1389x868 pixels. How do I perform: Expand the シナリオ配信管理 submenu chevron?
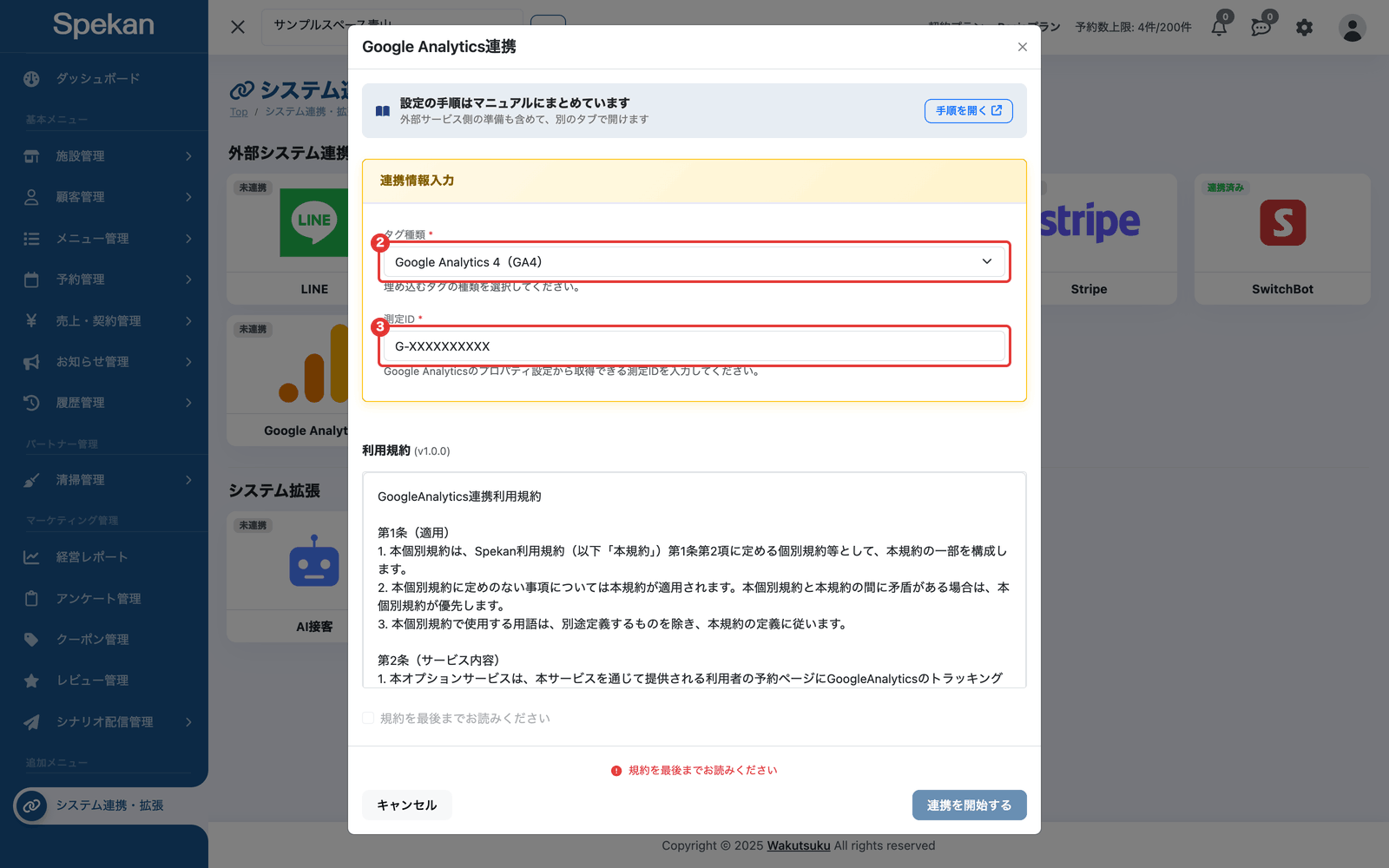188,722
